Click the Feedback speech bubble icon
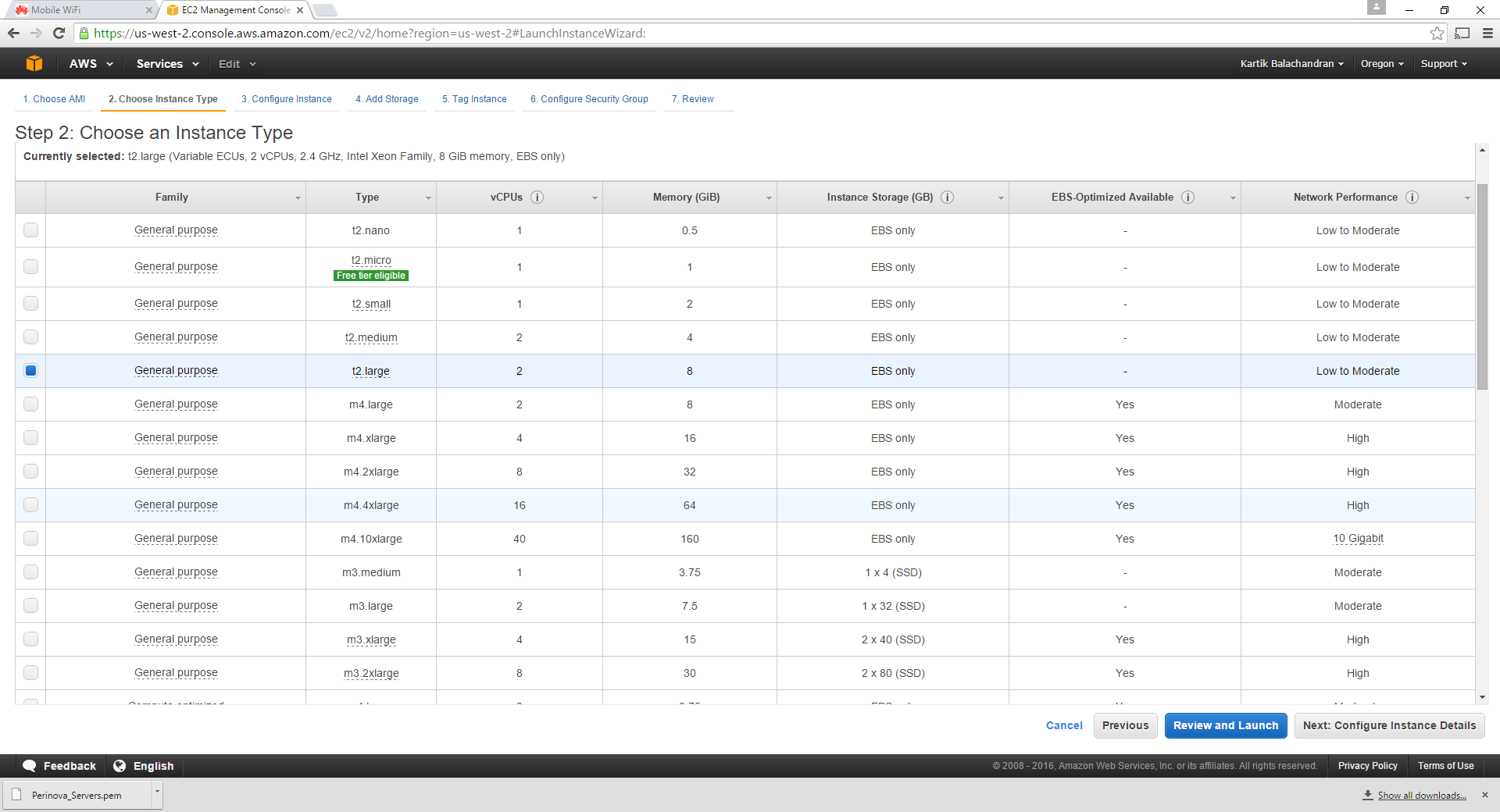Image resolution: width=1500 pixels, height=812 pixels. click(30, 766)
